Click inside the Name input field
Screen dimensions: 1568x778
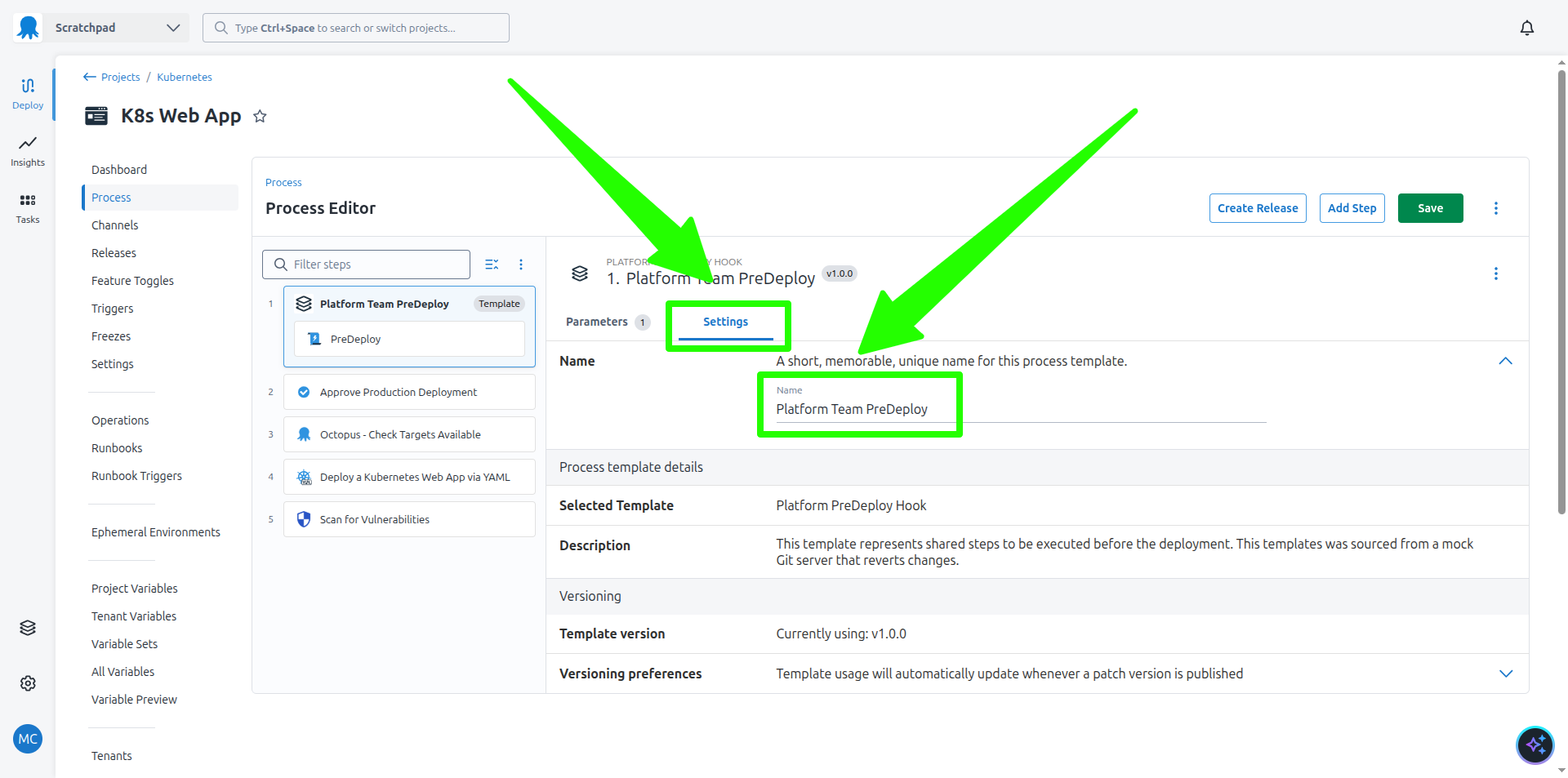[939, 408]
